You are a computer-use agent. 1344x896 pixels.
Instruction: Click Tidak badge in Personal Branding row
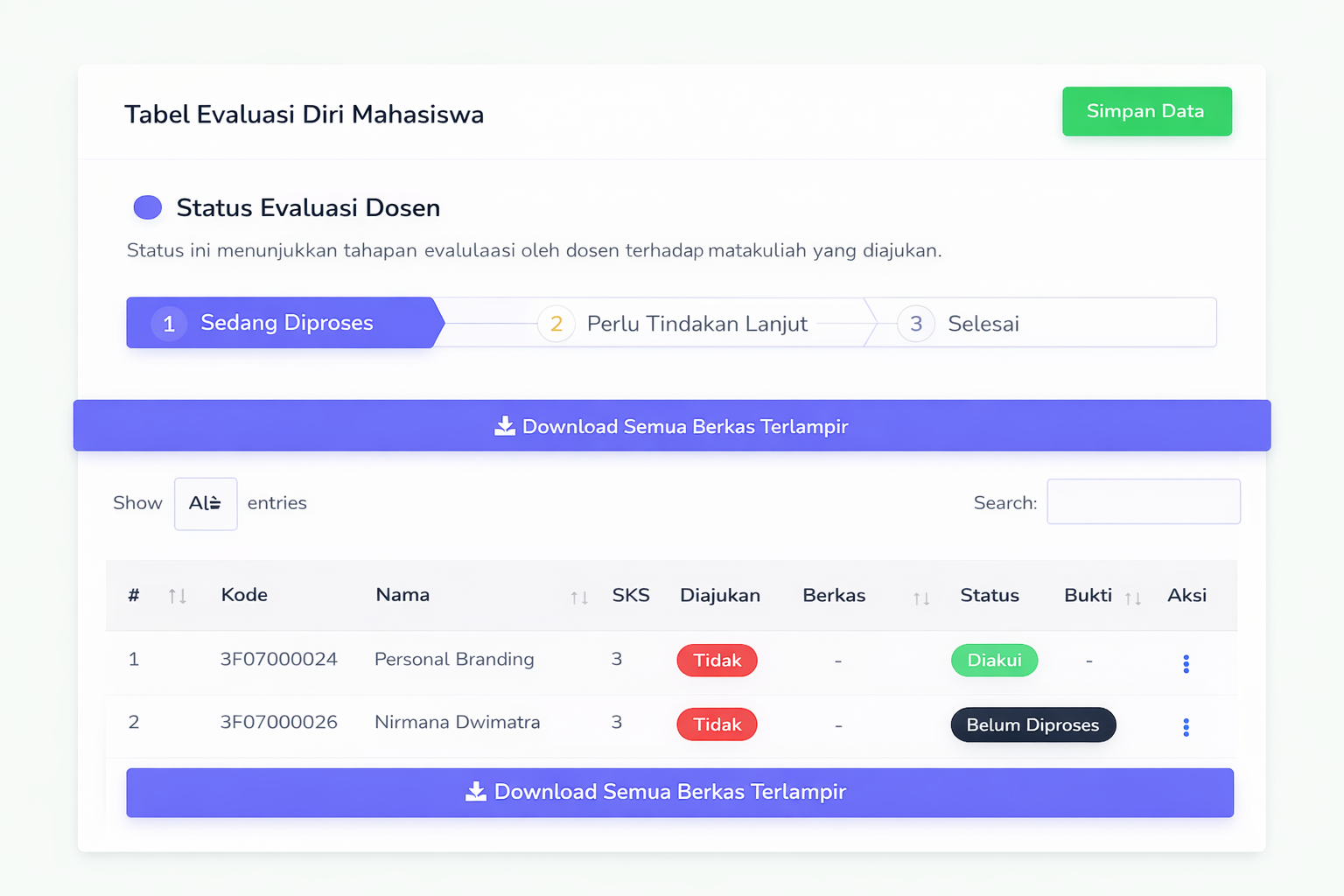[x=717, y=661]
